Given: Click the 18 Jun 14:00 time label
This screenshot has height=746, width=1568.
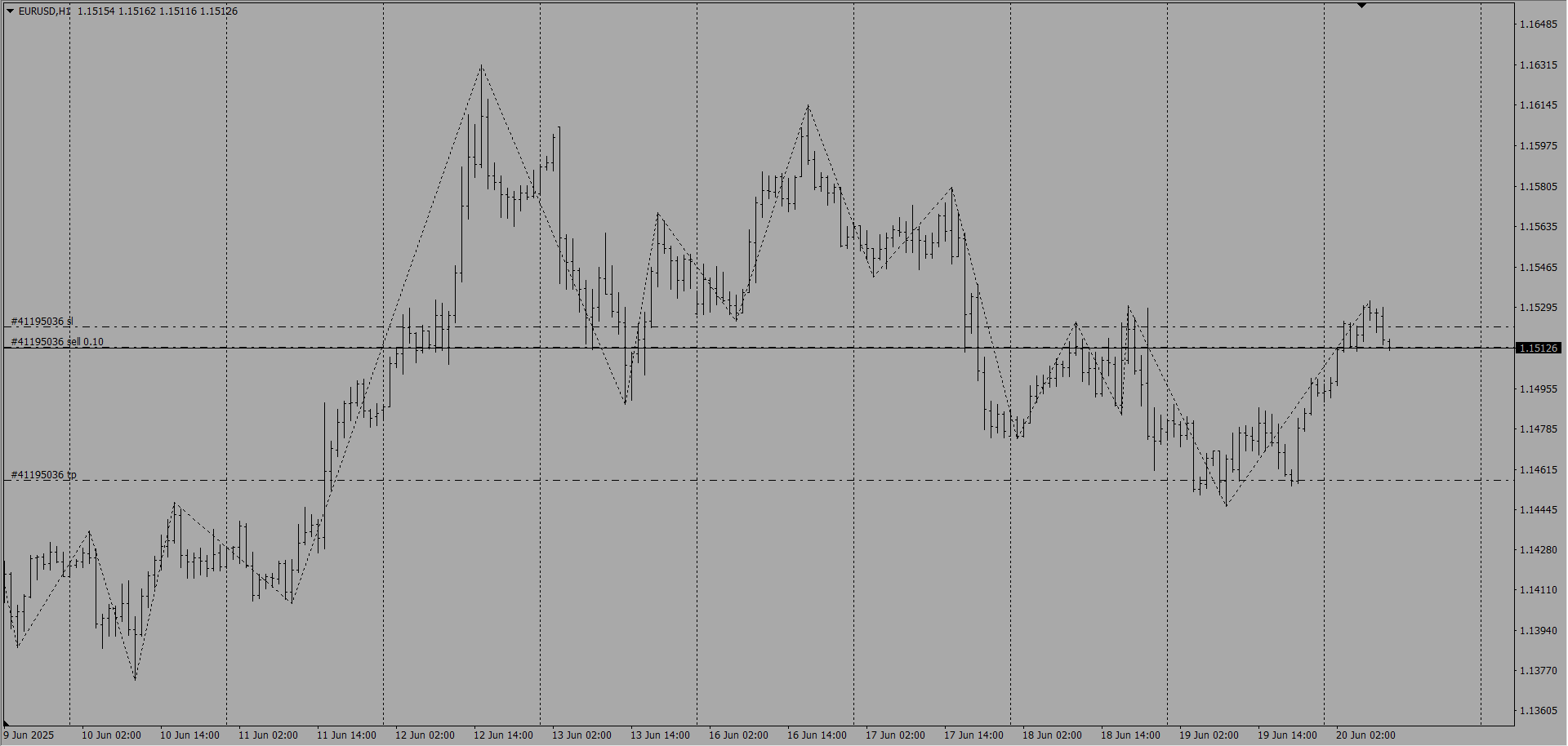Looking at the screenshot, I should coord(1130,735).
